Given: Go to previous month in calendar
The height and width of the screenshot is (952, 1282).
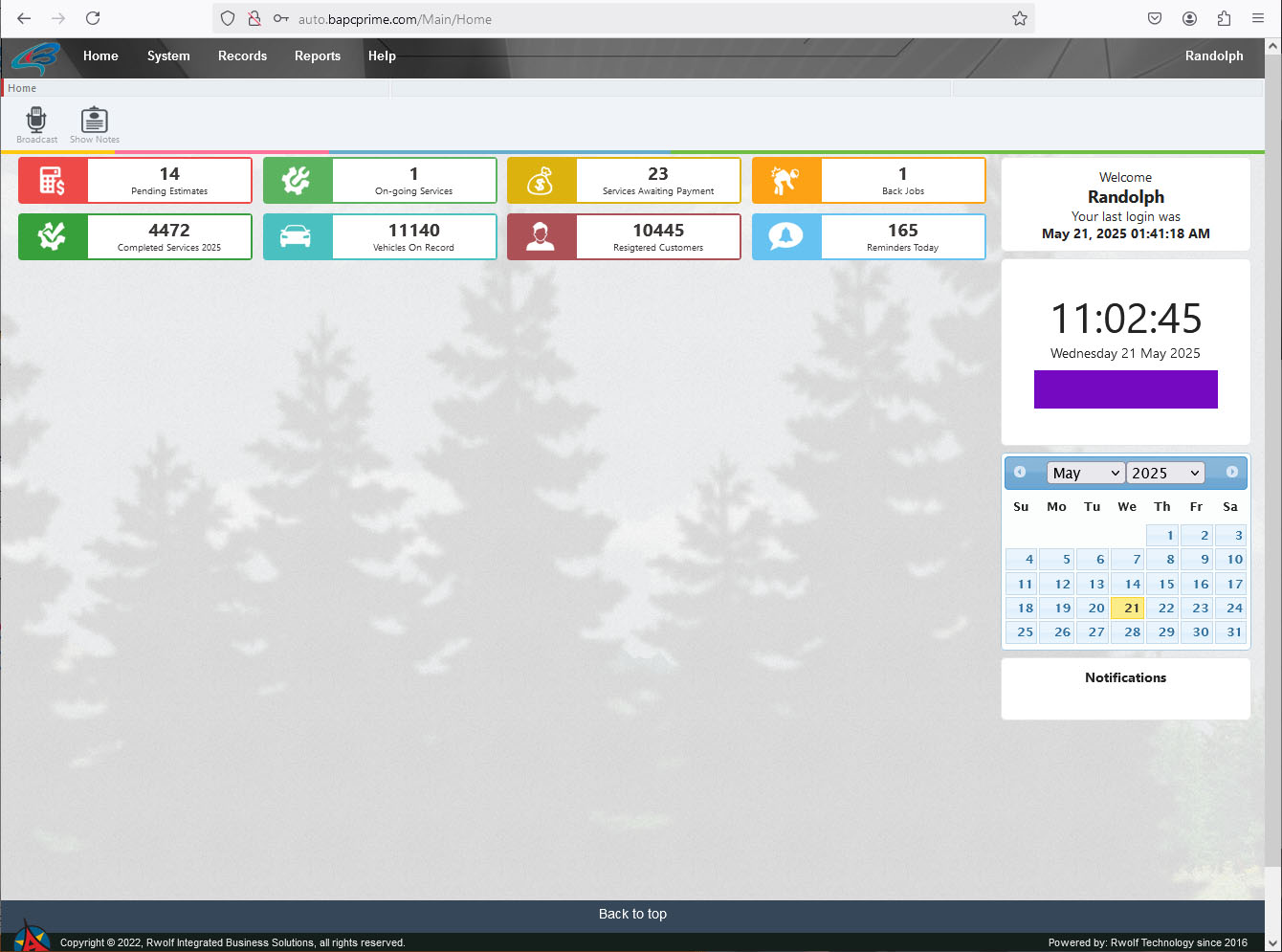Looking at the screenshot, I should pos(1020,472).
